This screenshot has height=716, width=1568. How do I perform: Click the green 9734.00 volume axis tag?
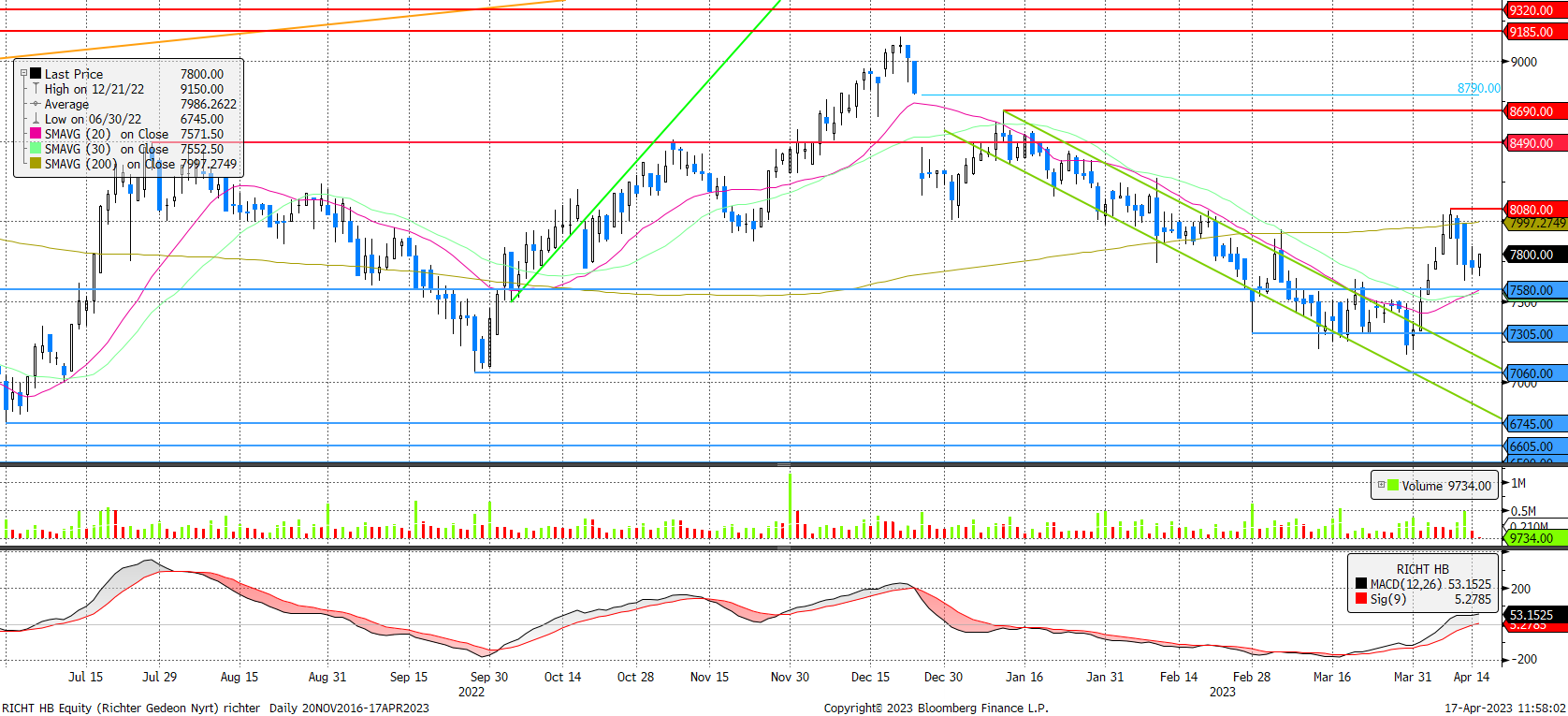coord(1534,538)
